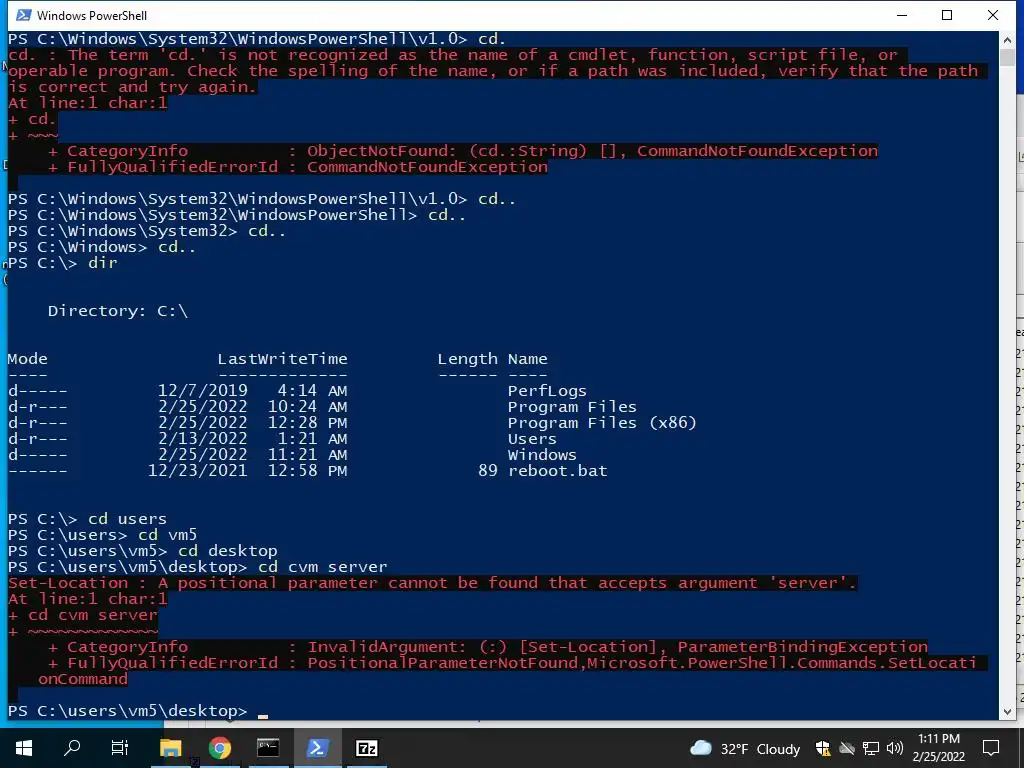Click the 'cd vm5' command text

click(167, 535)
